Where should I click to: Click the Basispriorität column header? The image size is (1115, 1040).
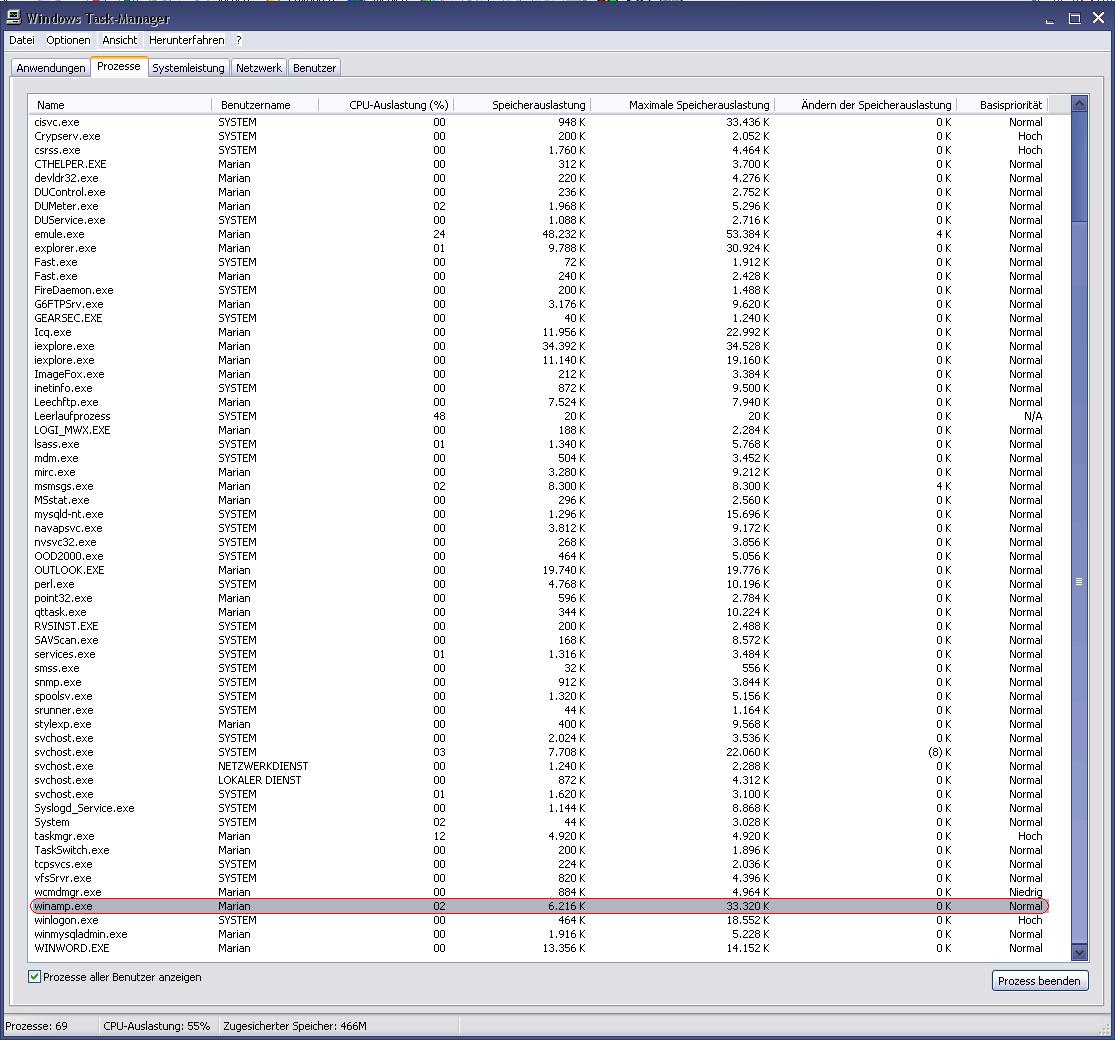[1010, 105]
